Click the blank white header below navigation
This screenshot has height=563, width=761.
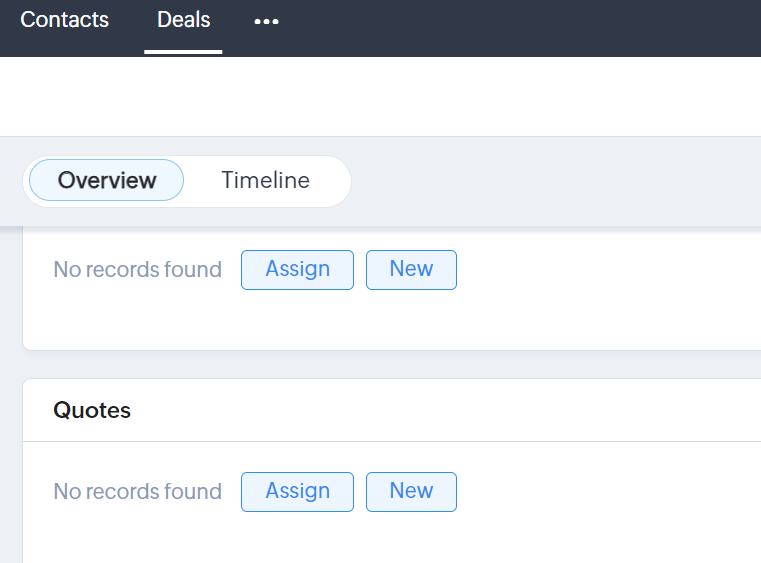pyautogui.click(x=380, y=96)
